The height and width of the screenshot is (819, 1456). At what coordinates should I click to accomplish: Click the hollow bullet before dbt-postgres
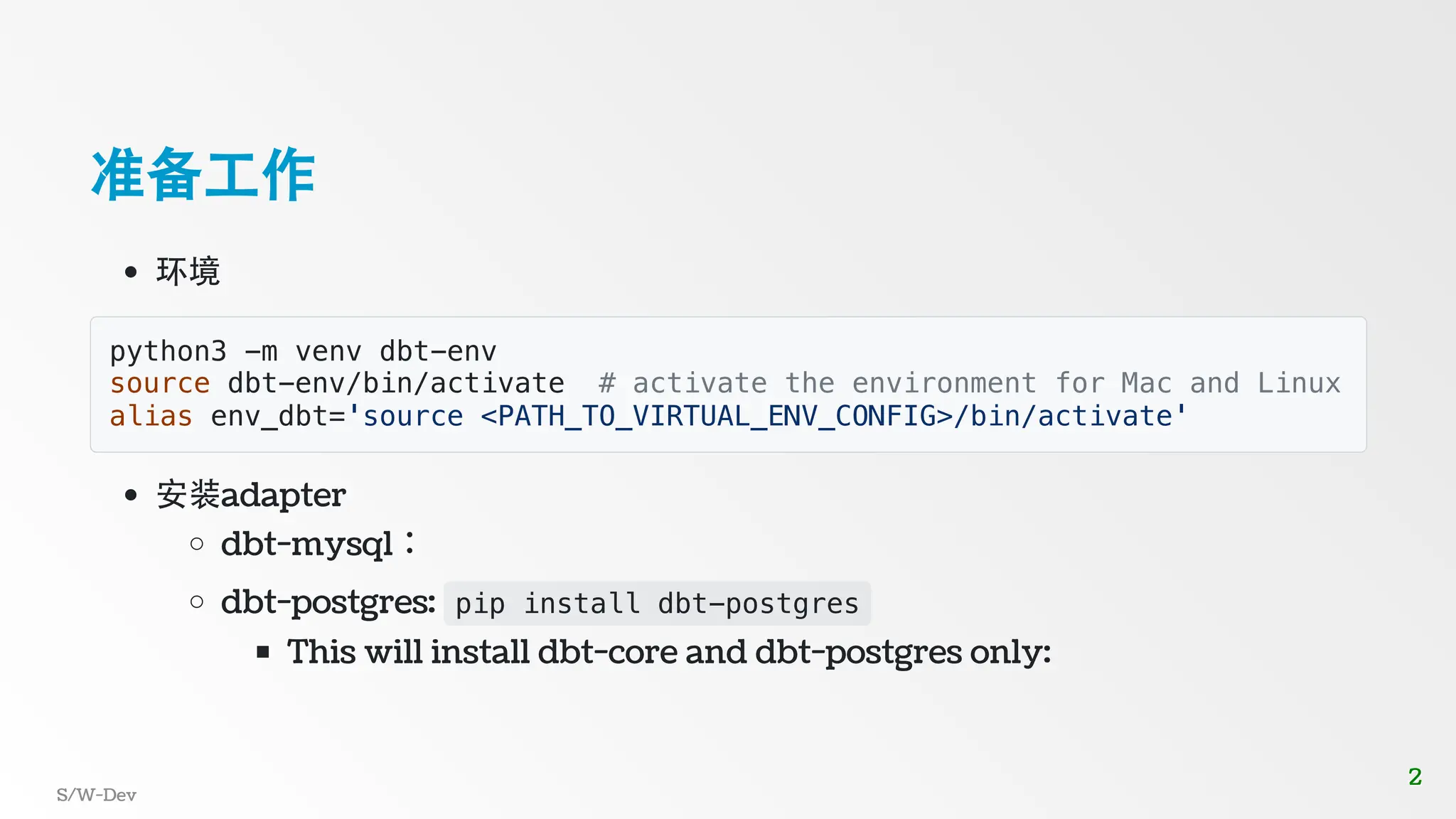coord(197,602)
